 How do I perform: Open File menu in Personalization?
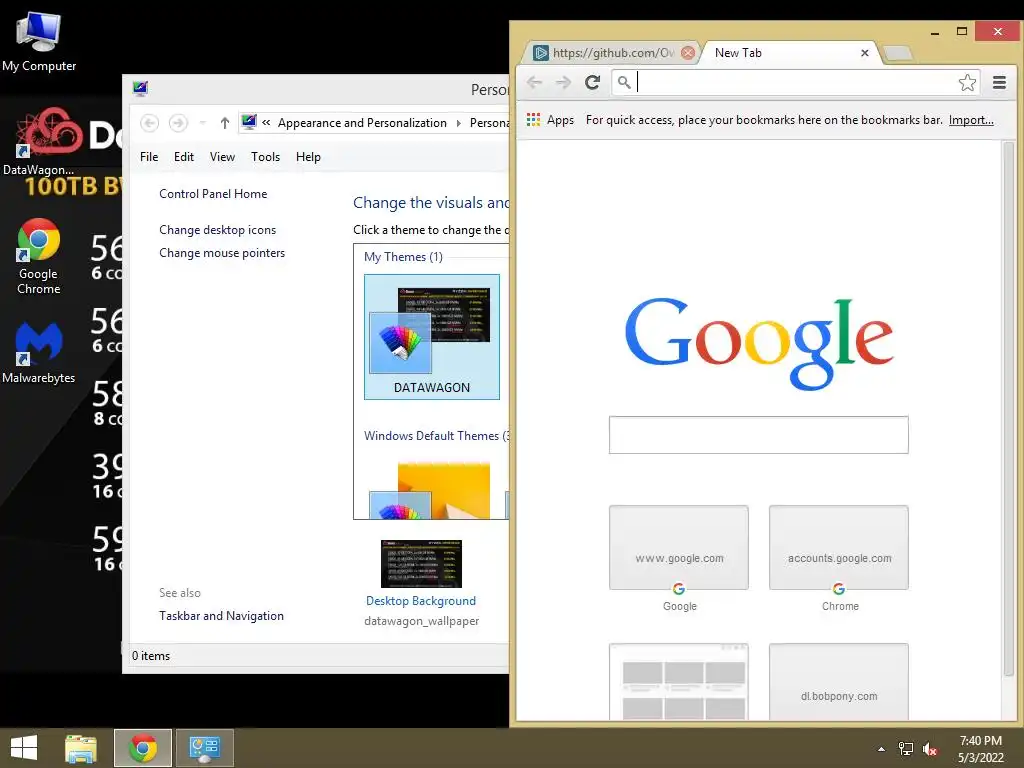point(149,157)
